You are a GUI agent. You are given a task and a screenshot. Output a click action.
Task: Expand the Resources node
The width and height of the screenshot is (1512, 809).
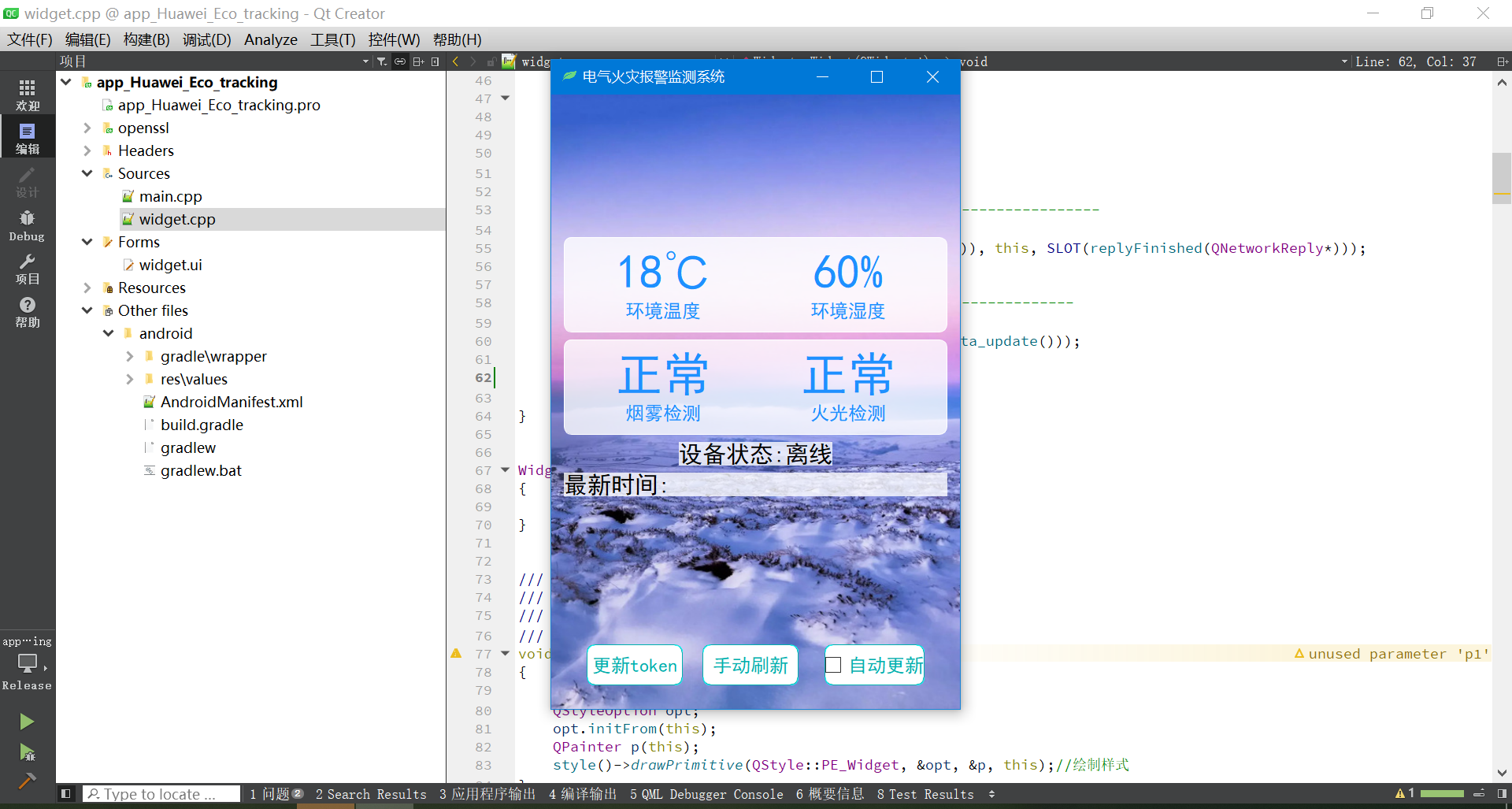click(87, 288)
